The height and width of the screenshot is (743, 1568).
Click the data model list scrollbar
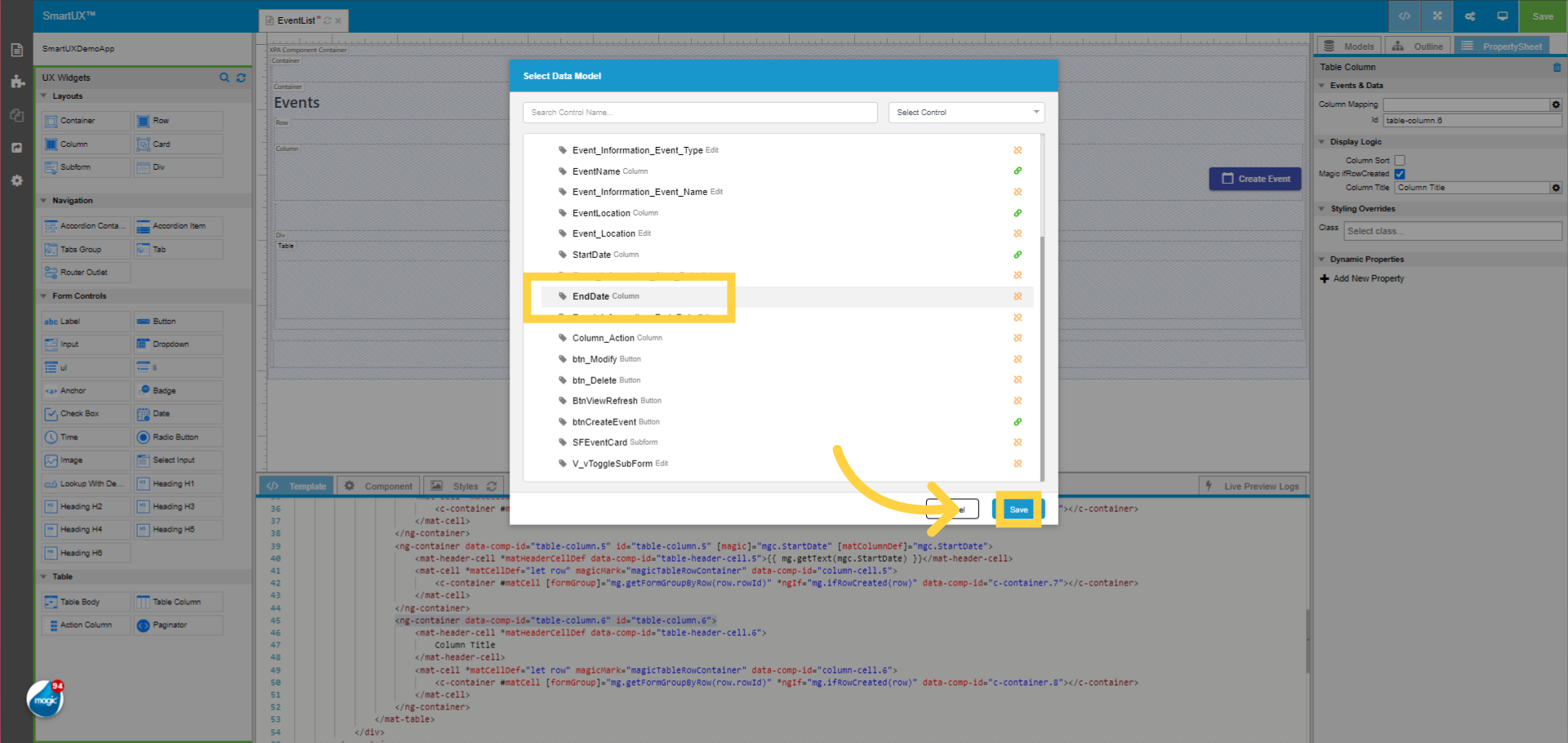click(x=1041, y=359)
